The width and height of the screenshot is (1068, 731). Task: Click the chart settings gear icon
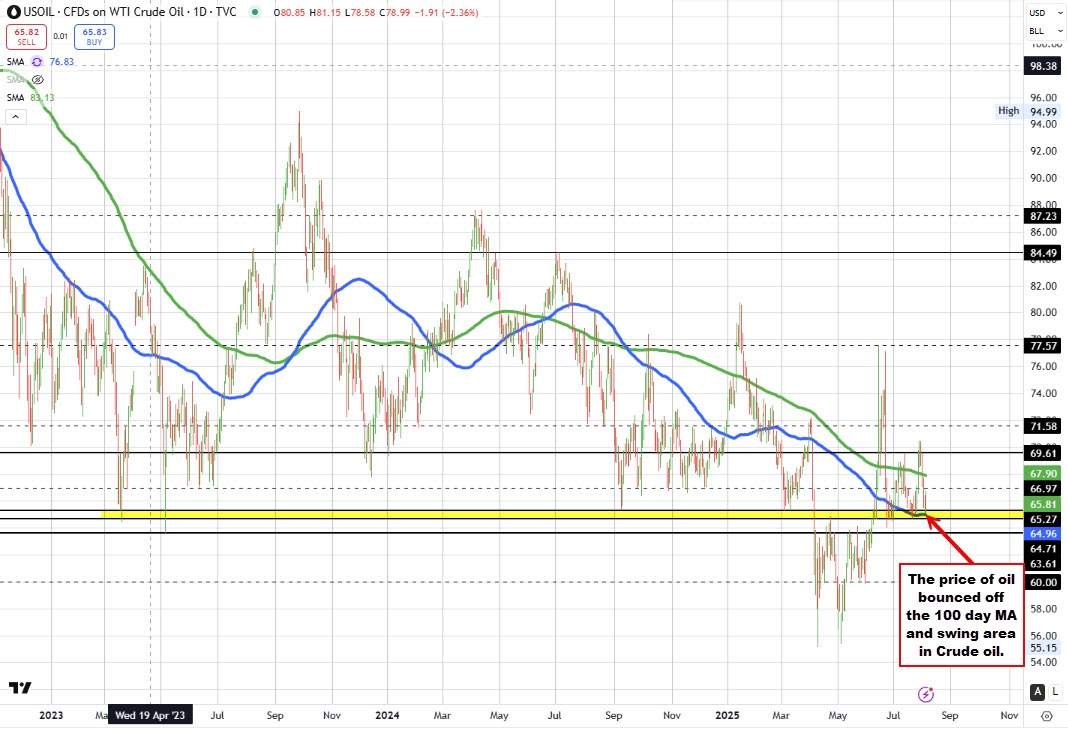tap(1047, 716)
